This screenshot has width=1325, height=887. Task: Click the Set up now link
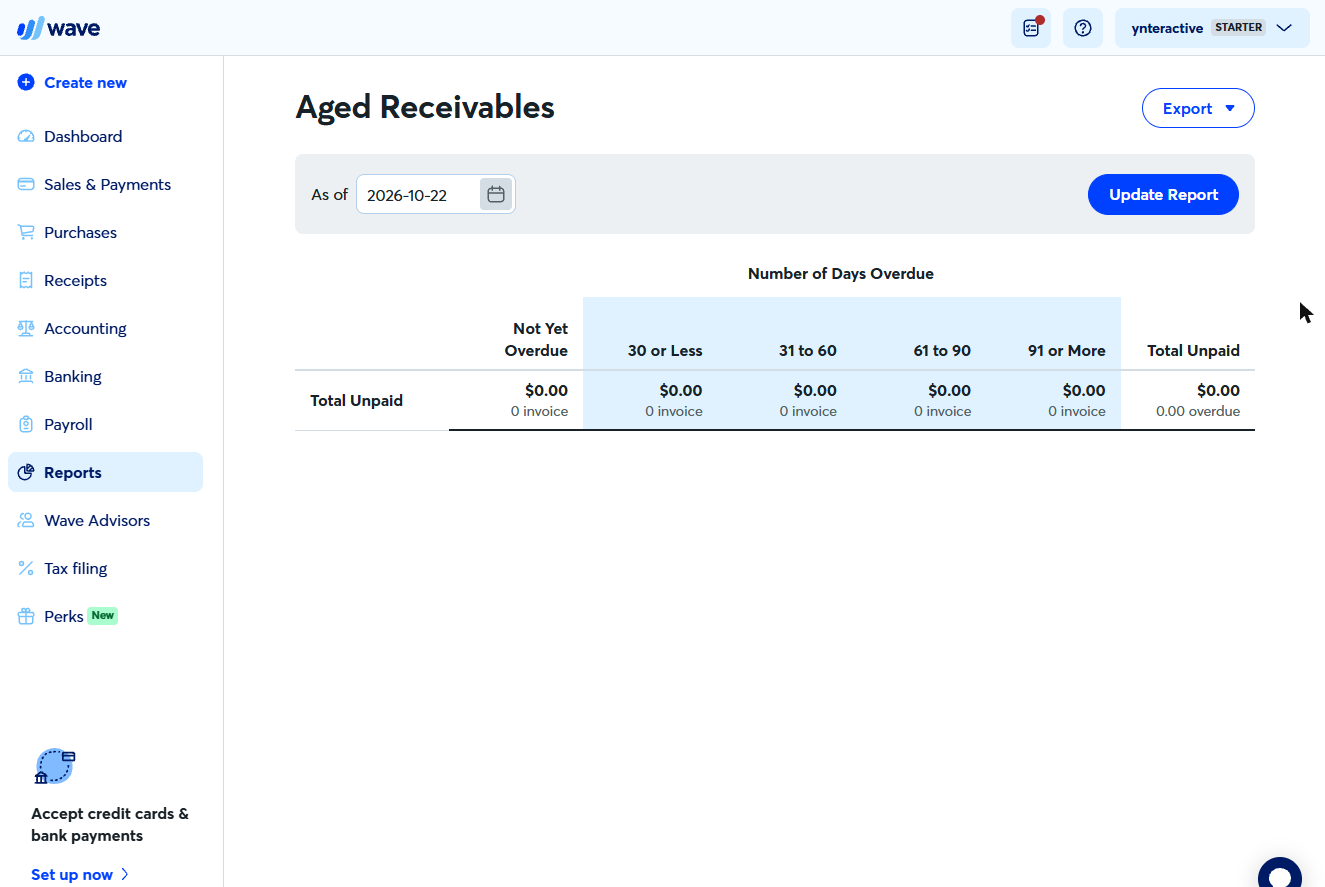(x=80, y=875)
